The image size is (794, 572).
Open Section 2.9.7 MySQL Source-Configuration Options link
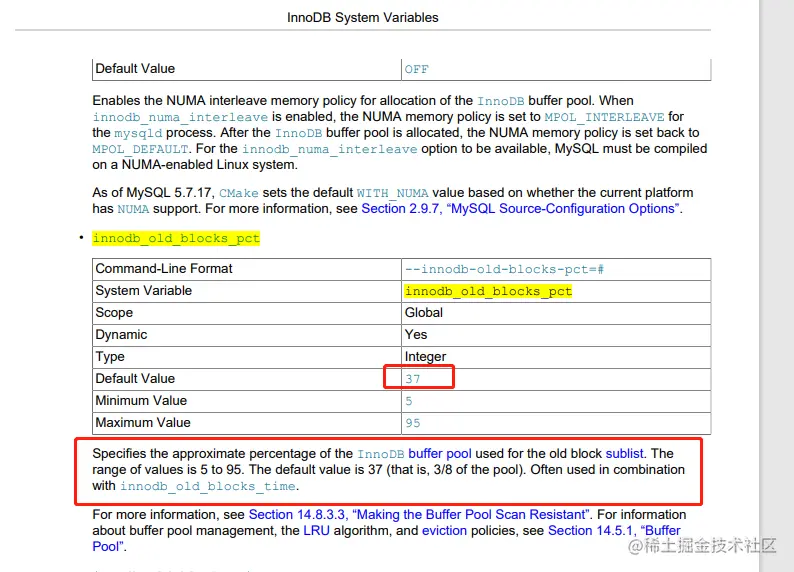coord(520,209)
